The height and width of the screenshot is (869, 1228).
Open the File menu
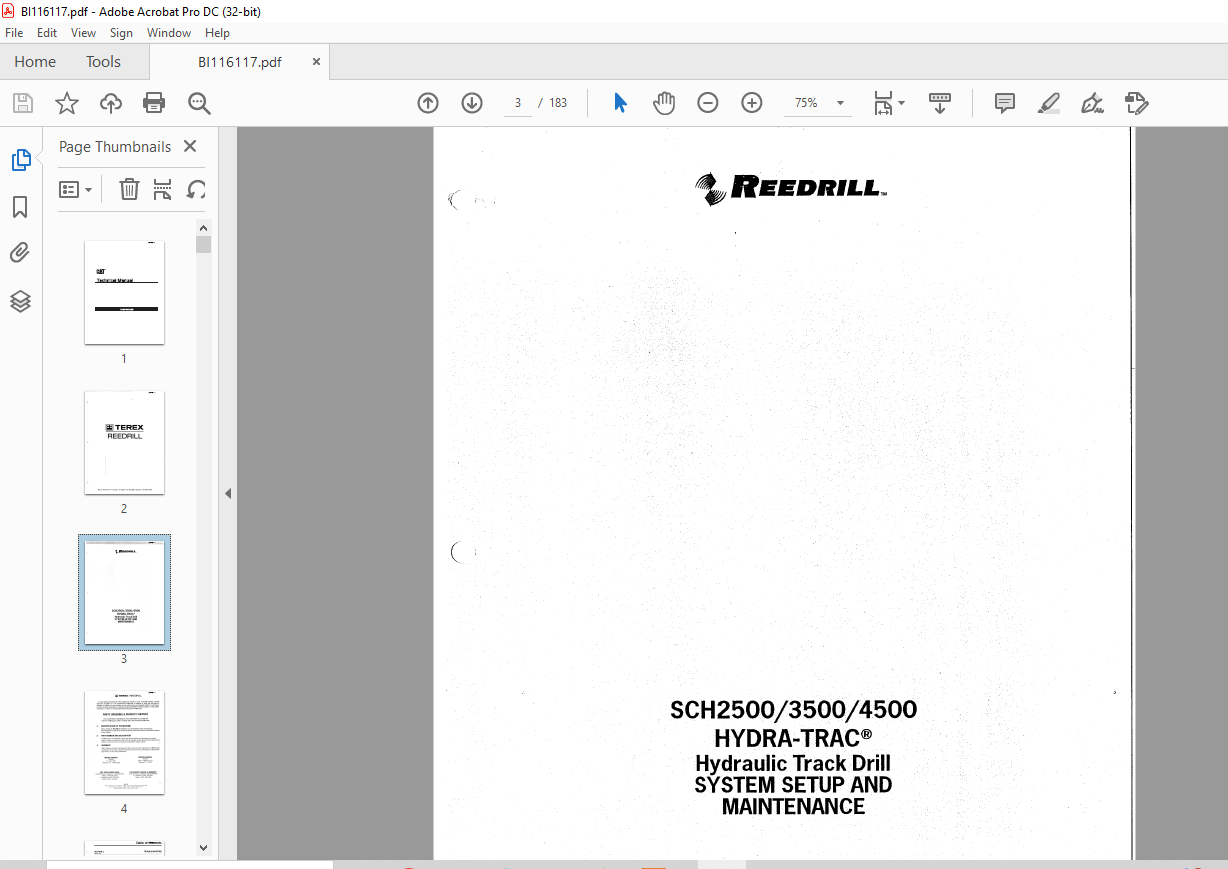tap(14, 33)
